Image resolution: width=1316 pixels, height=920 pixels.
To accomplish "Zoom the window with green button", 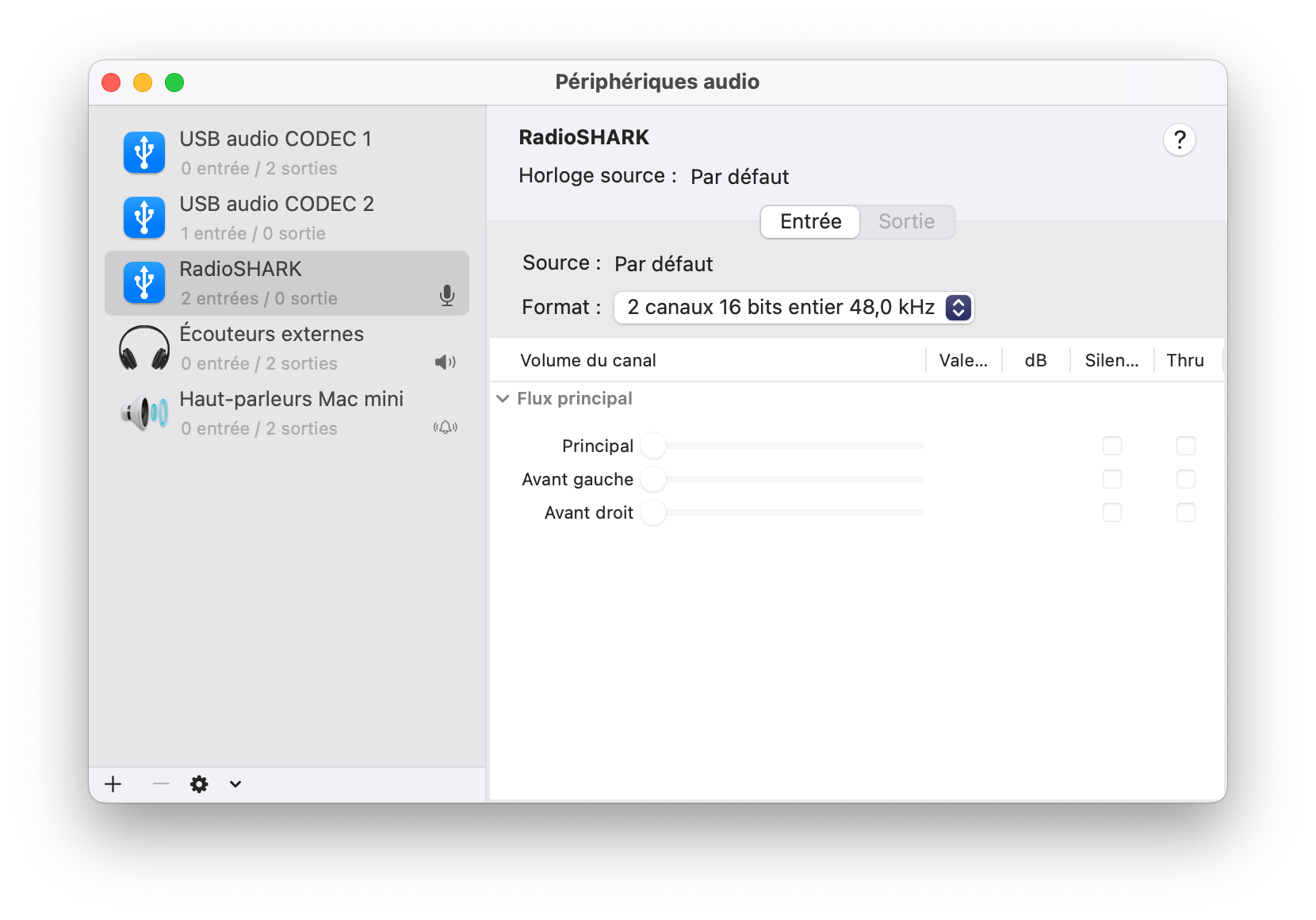I will click(174, 82).
